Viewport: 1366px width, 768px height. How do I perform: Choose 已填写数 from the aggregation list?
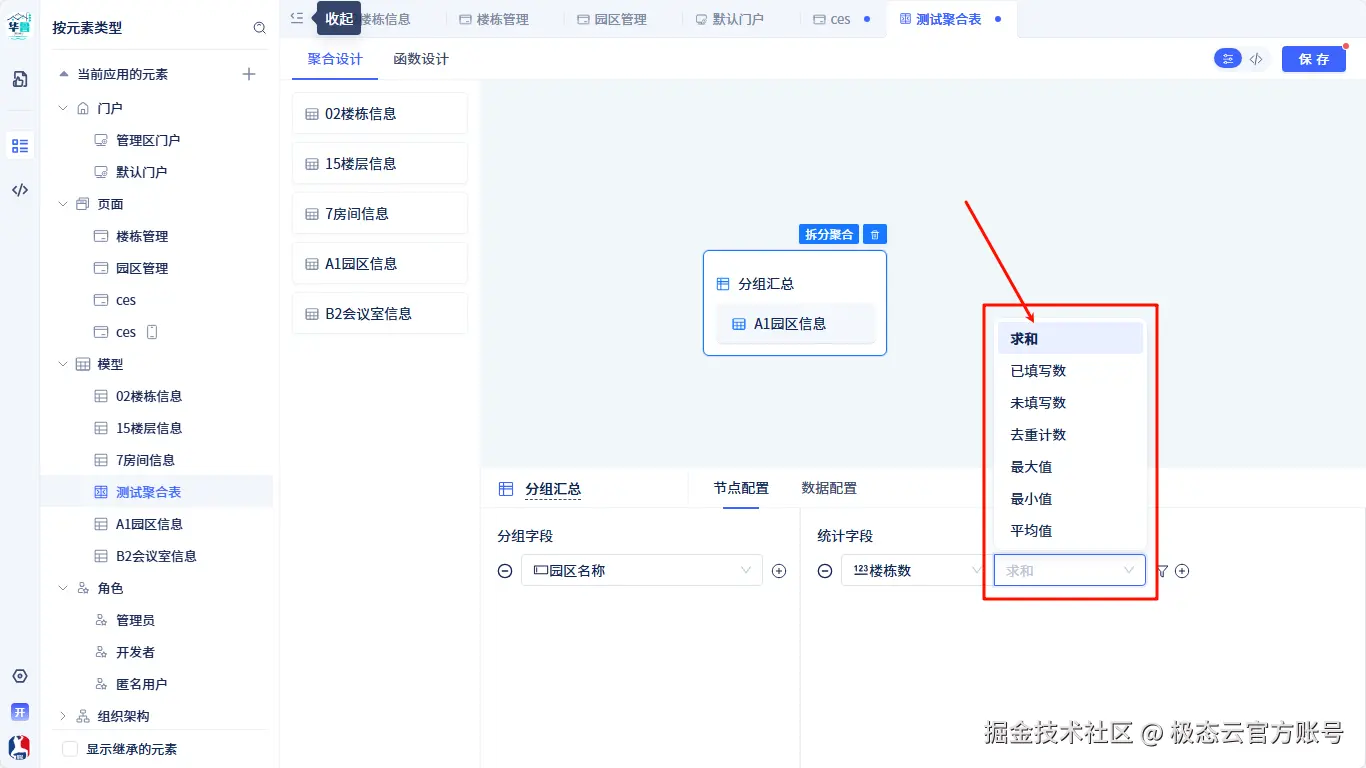pos(1070,371)
